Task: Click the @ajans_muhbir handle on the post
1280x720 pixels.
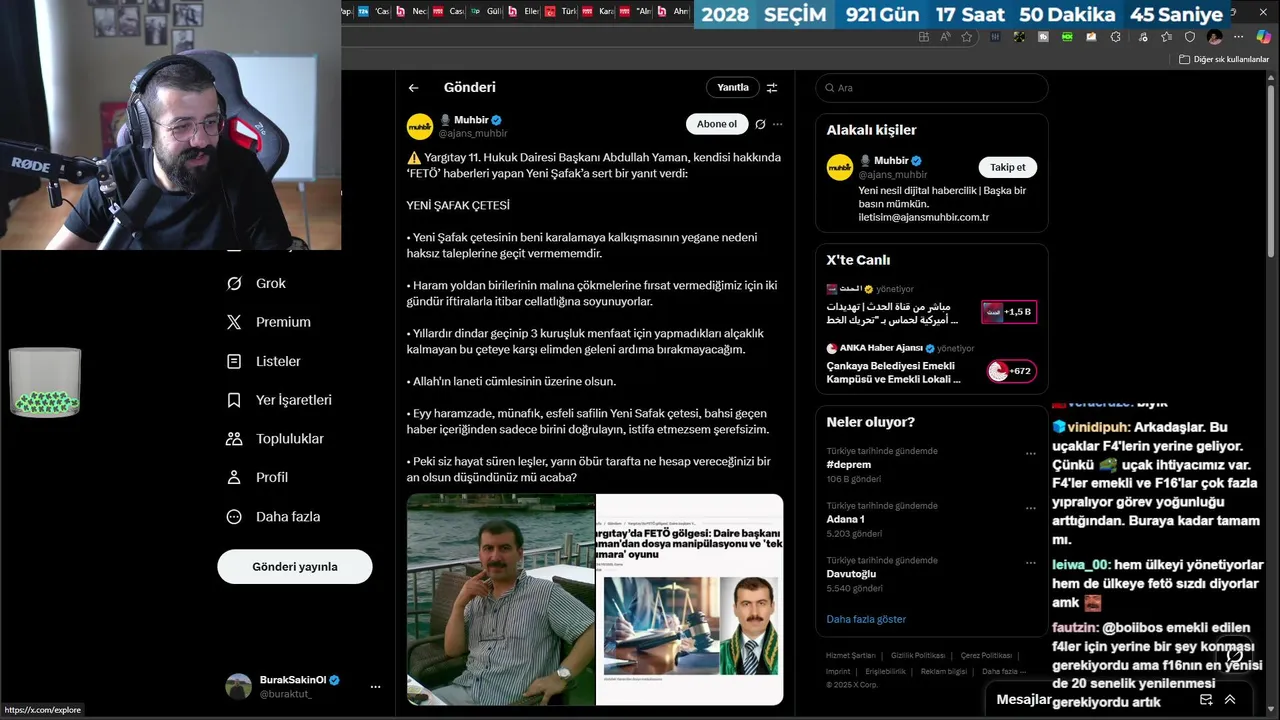Action: [473, 133]
